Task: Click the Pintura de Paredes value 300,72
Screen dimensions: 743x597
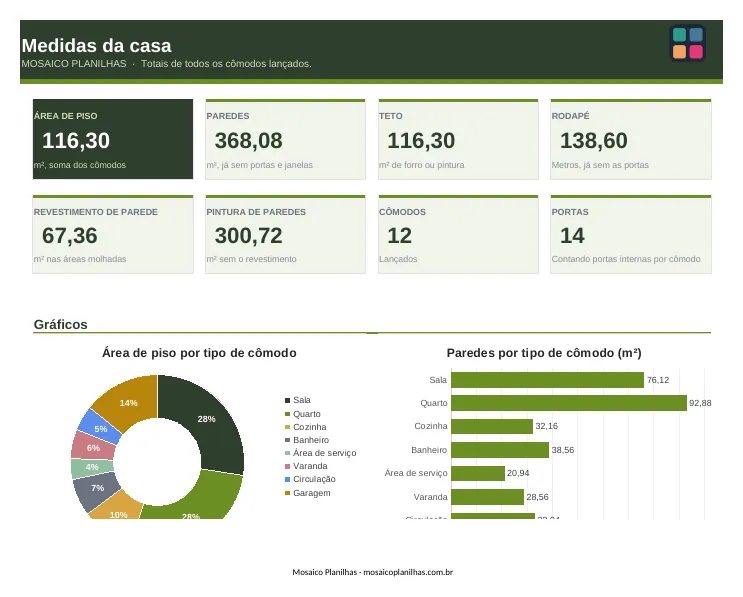Action: pyautogui.click(x=248, y=236)
